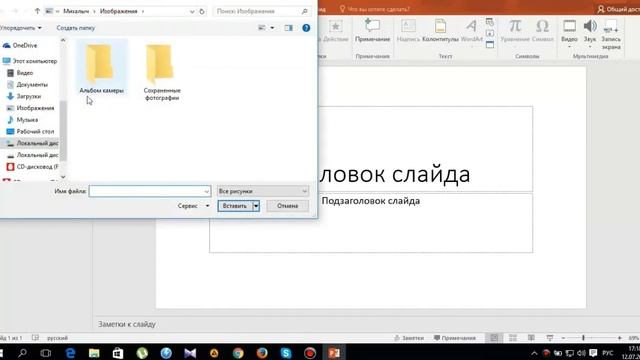640x360 pixels.
Task: Start the slideshow from status bar
Action: point(550,338)
